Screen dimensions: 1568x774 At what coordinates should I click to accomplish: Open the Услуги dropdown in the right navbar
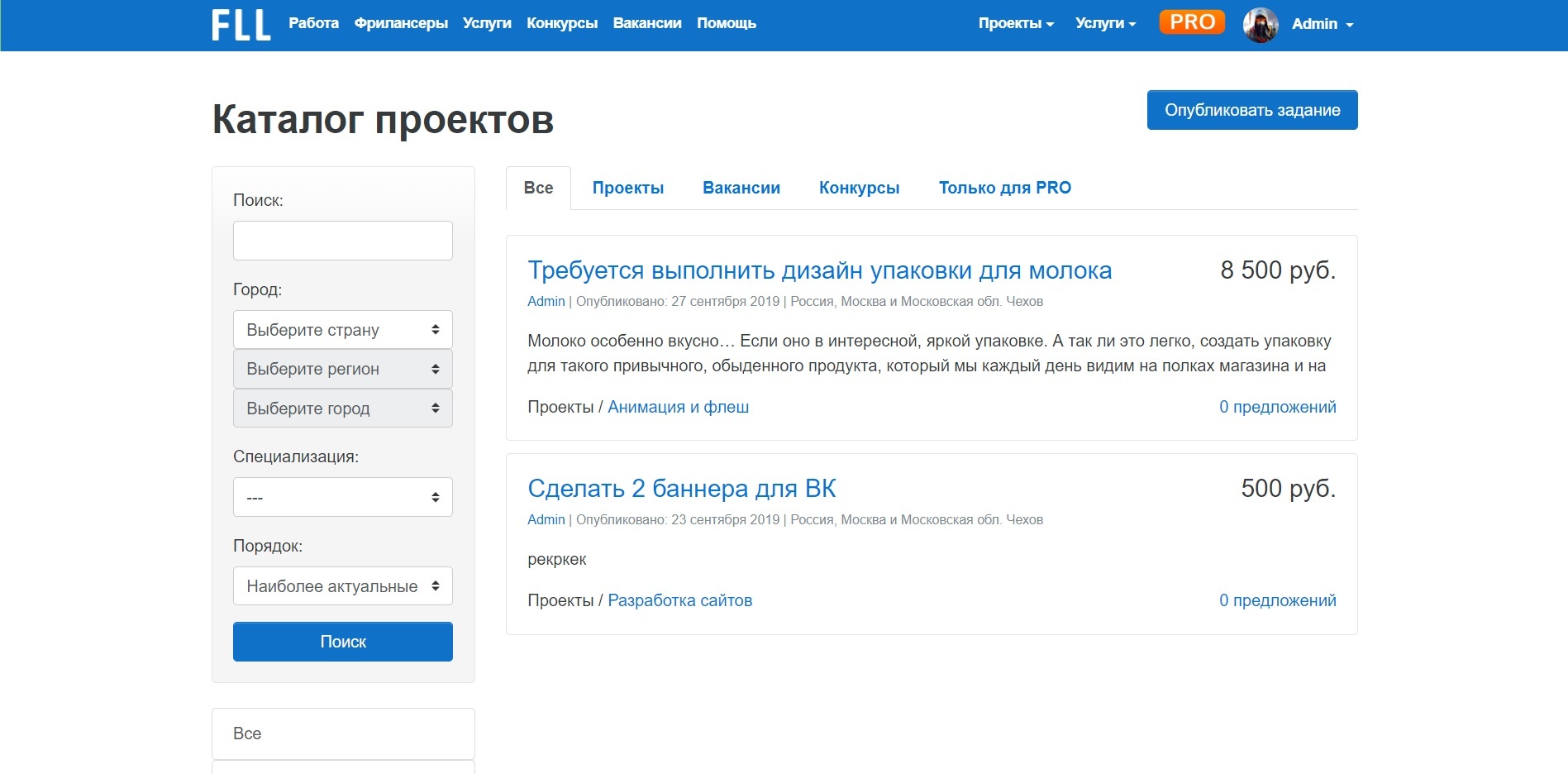1105,24
